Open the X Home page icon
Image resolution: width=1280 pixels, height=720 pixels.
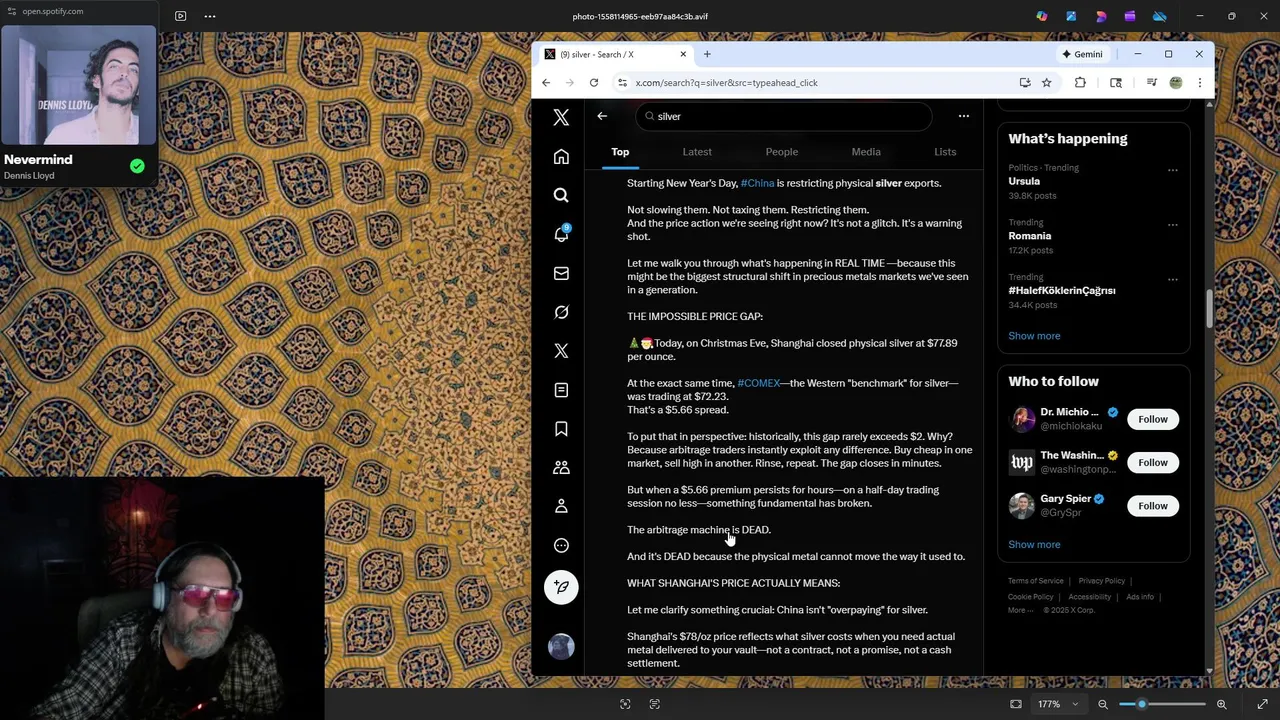(561, 157)
